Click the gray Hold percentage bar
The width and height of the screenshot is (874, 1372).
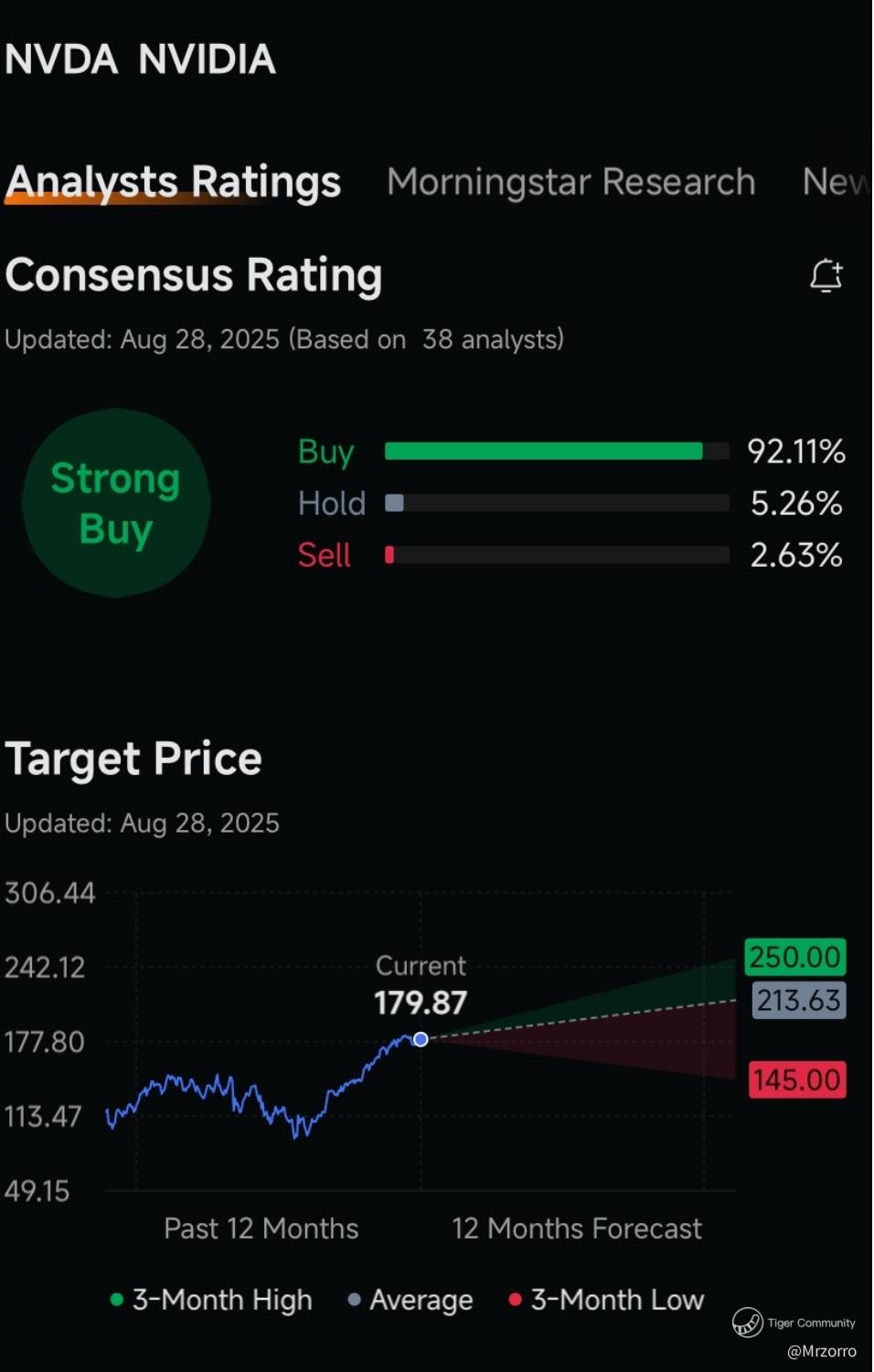[x=395, y=503]
